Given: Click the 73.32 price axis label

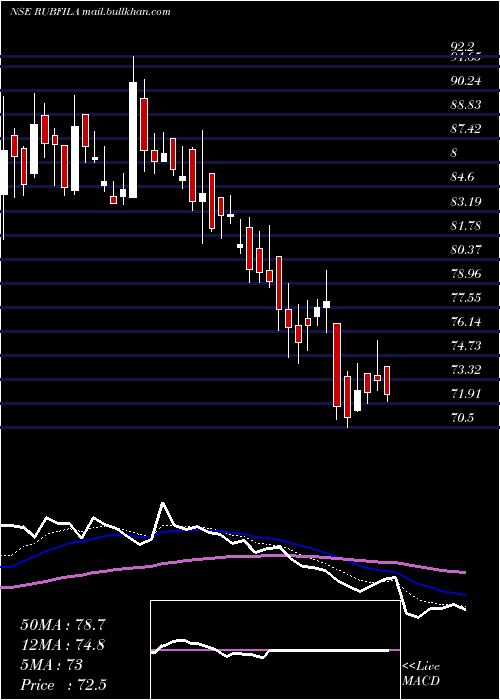Looking at the screenshot, I should tap(466, 370).
